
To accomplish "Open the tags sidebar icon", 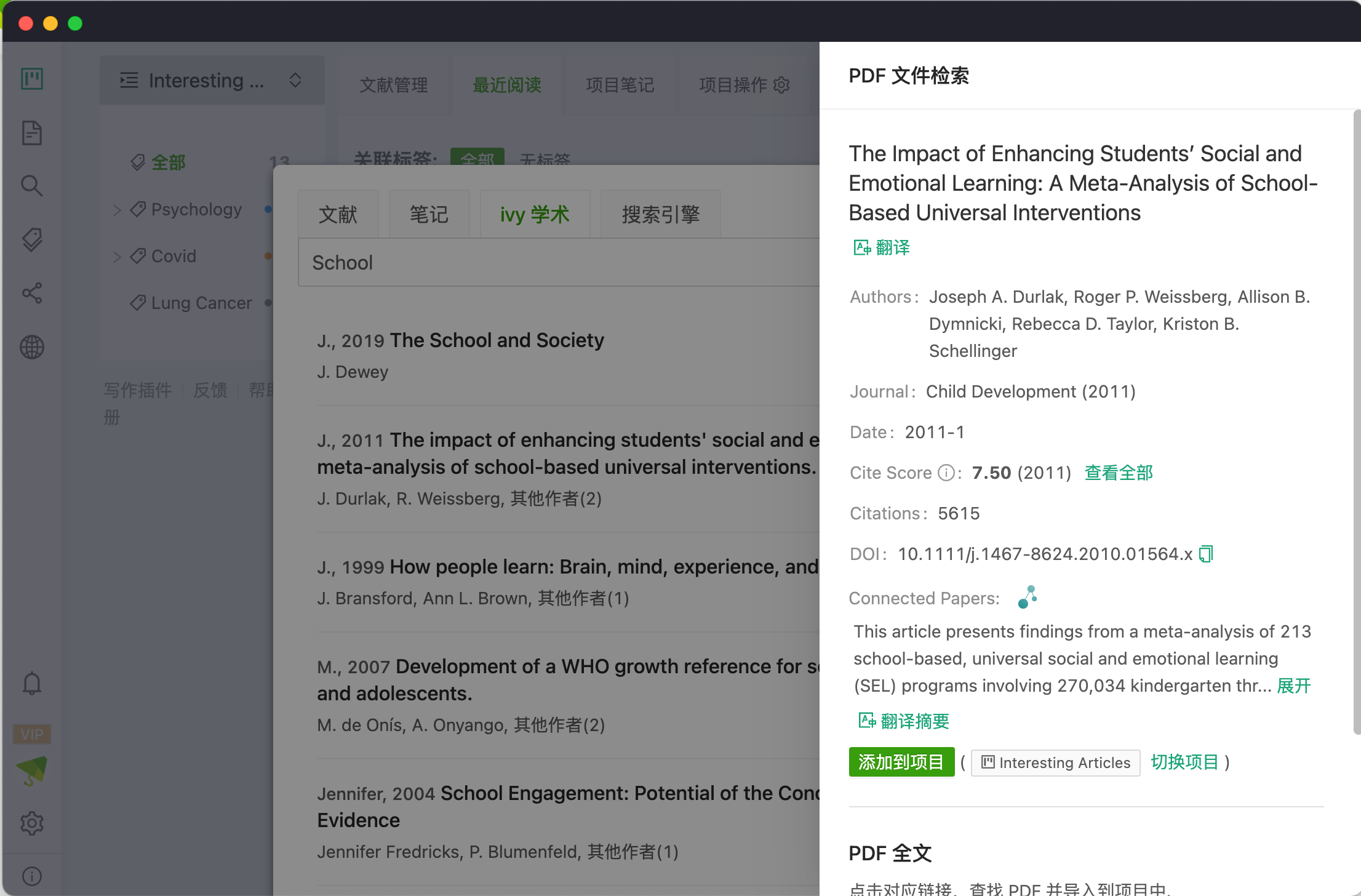I will (32, 239).
